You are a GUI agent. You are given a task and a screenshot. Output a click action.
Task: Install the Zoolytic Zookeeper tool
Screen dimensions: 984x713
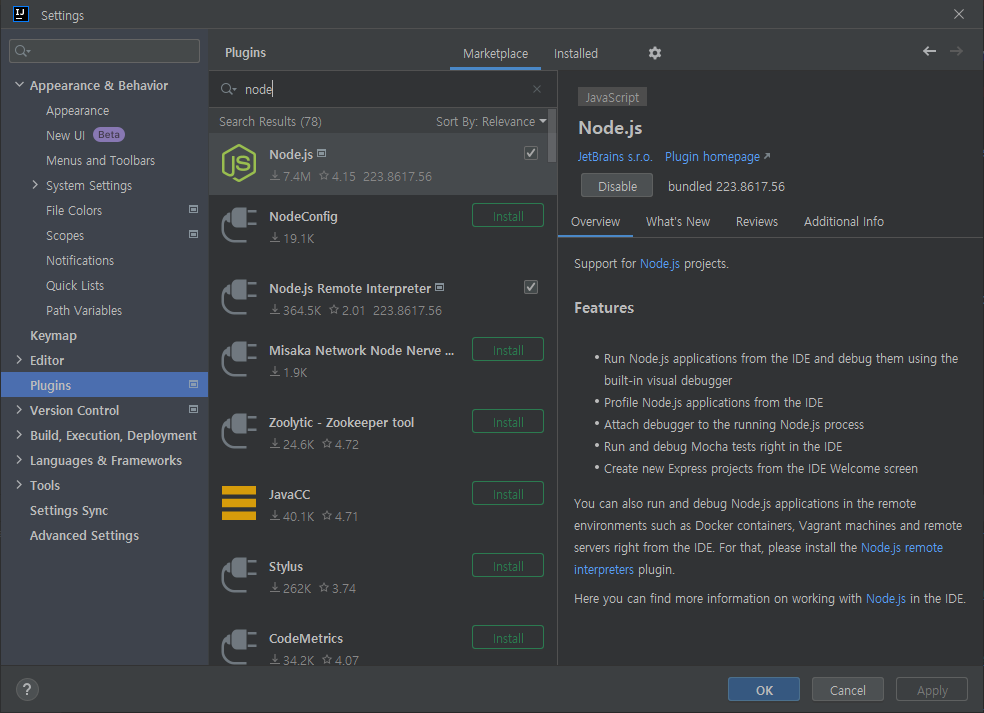[508, 422]
